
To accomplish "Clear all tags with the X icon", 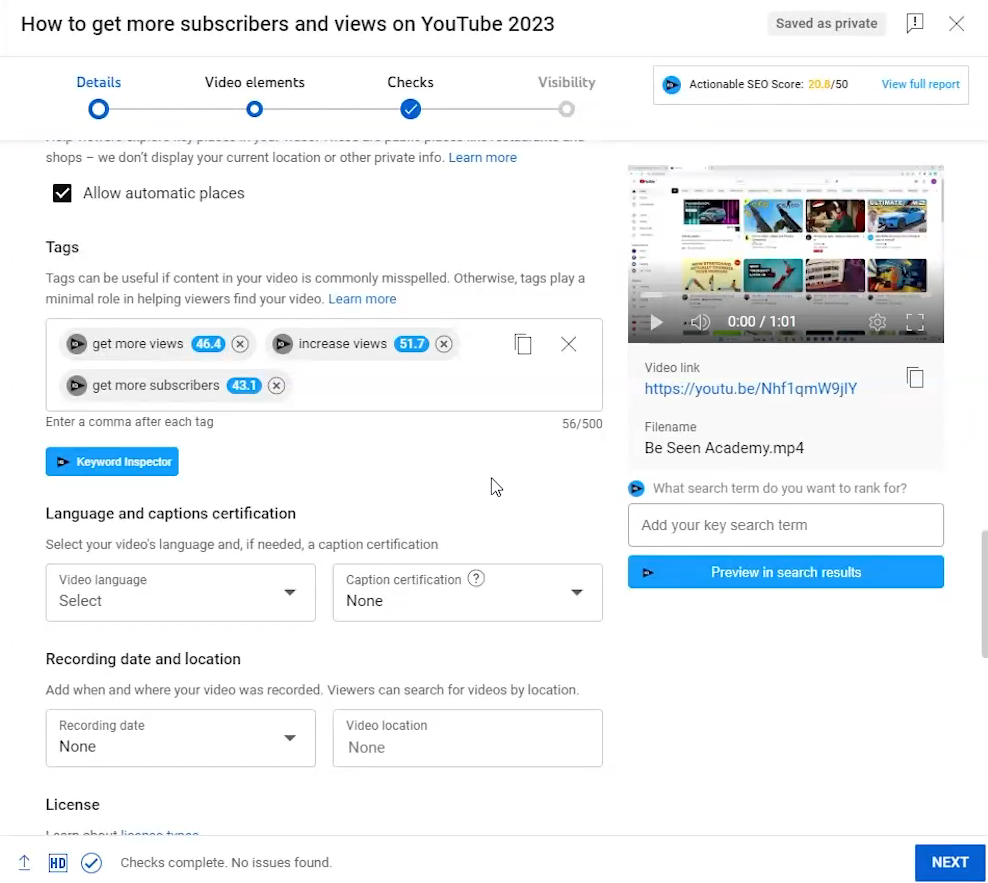I will [569, 343].
